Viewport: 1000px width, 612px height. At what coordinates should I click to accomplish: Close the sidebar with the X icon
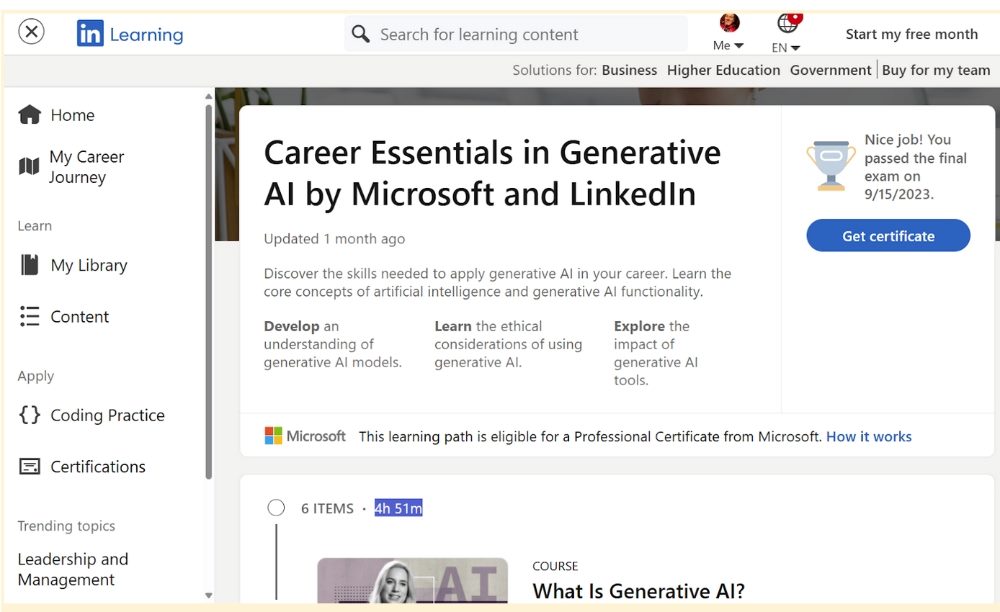tap(31, 31)
